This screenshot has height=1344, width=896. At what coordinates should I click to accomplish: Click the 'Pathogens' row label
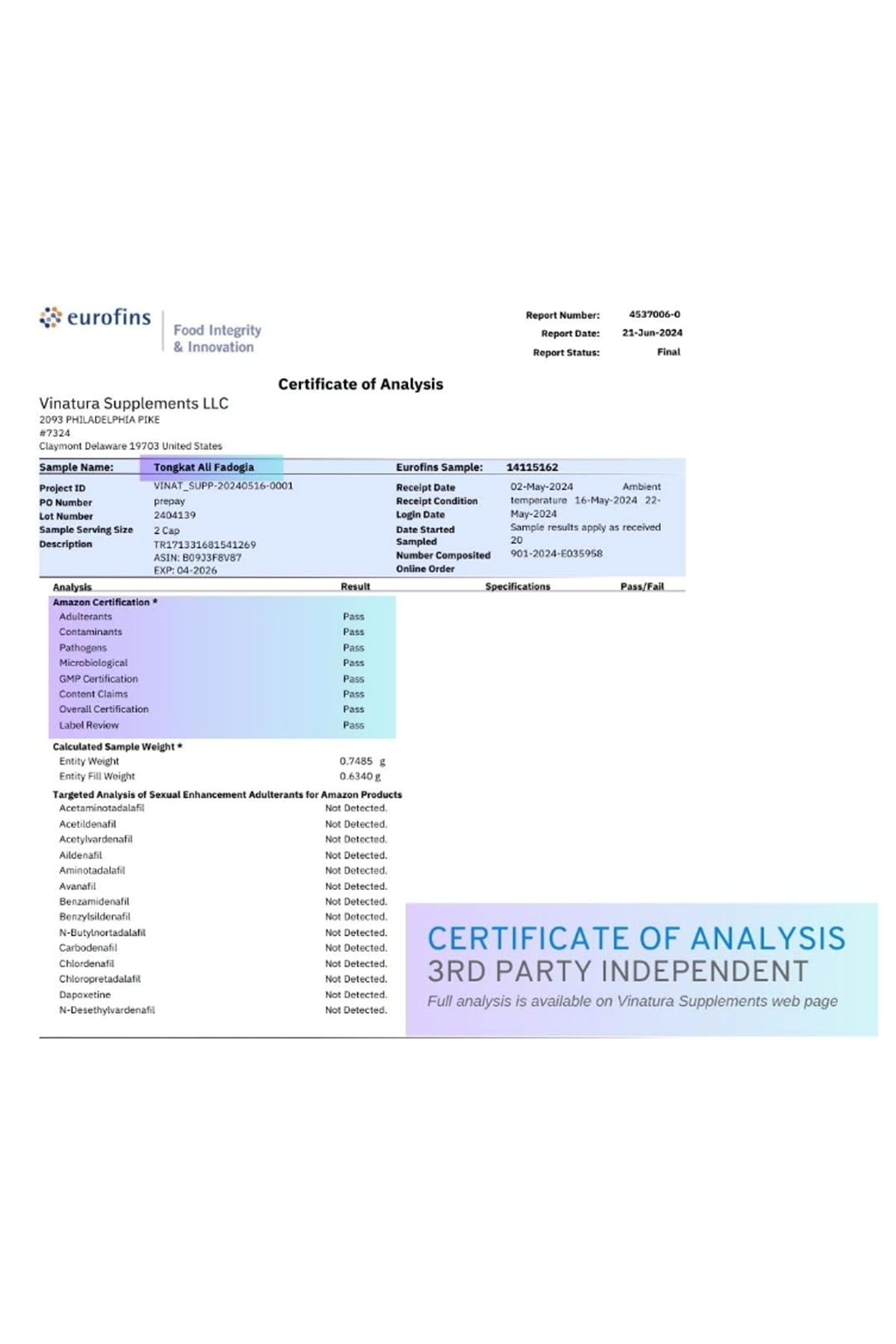83,648
